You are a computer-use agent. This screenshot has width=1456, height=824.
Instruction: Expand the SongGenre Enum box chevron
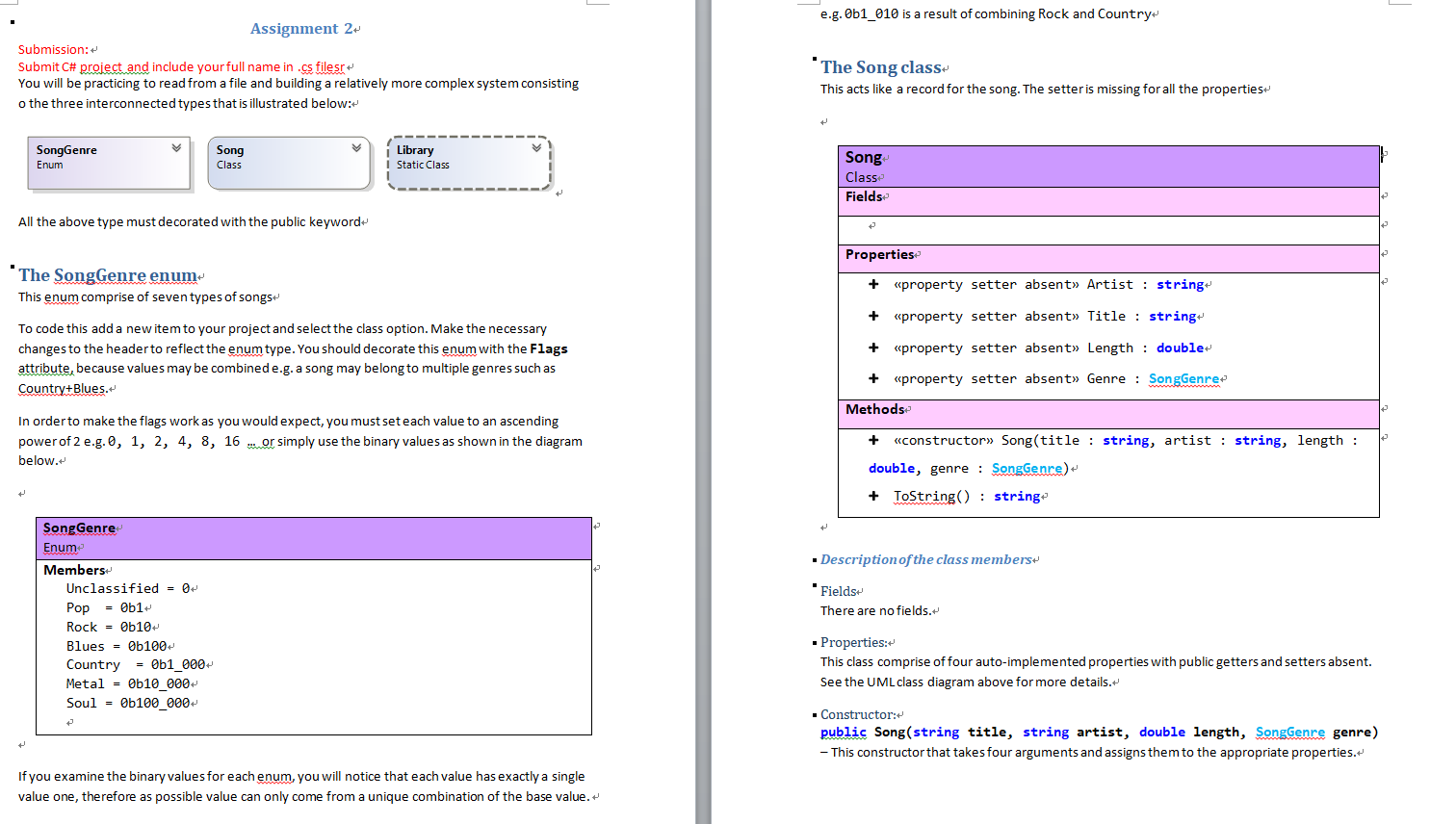click(175, 148)
